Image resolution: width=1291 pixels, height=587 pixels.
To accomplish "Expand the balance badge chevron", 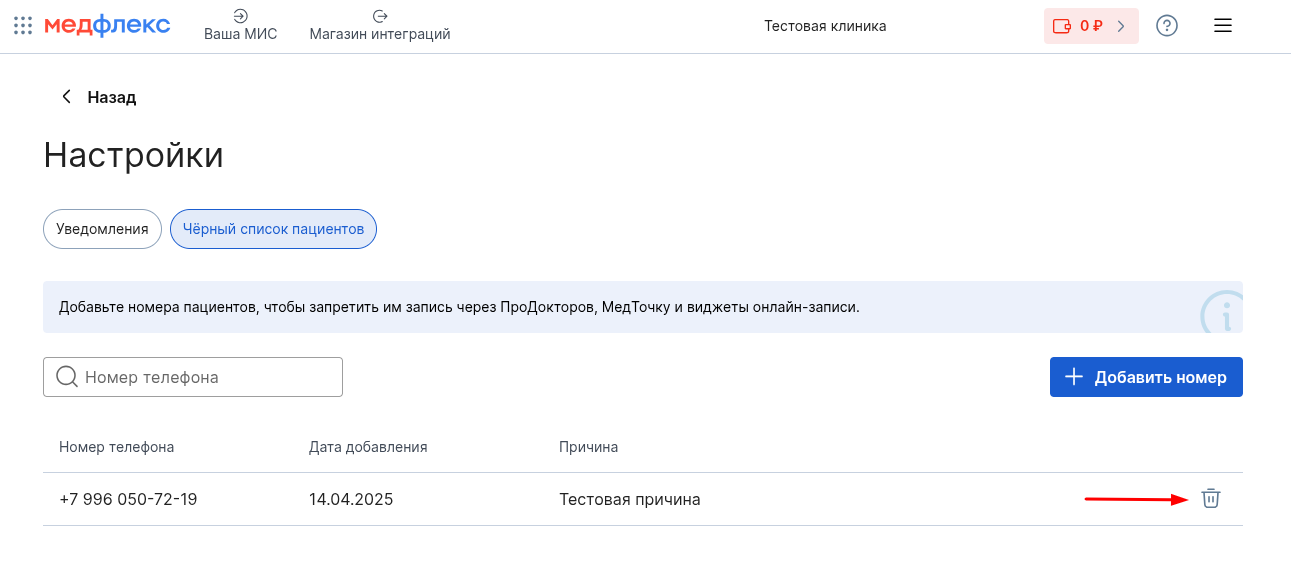I will pyautogui.click(x=1121, y=26).
